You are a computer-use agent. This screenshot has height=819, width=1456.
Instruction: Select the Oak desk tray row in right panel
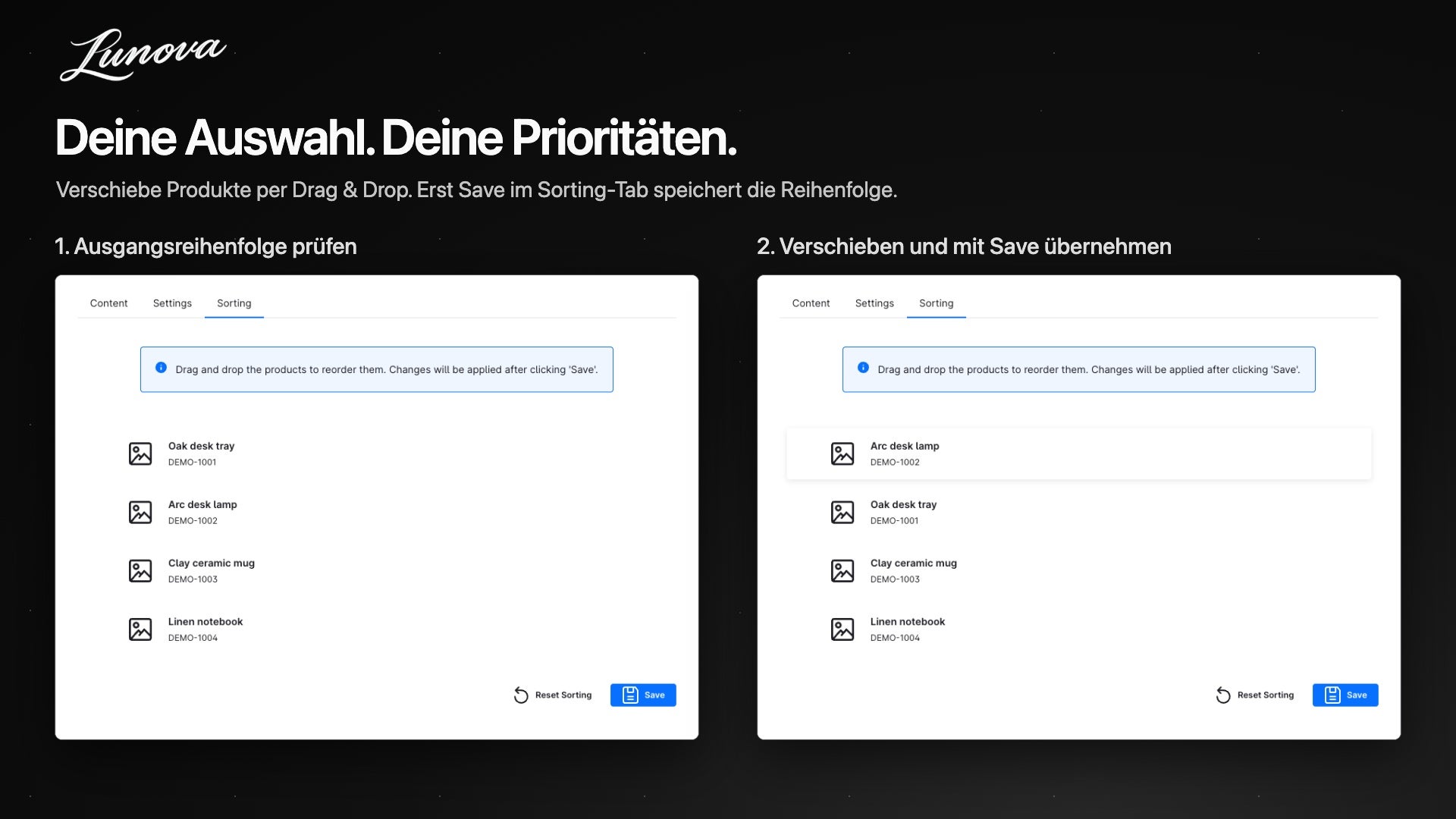point(1079,512)
